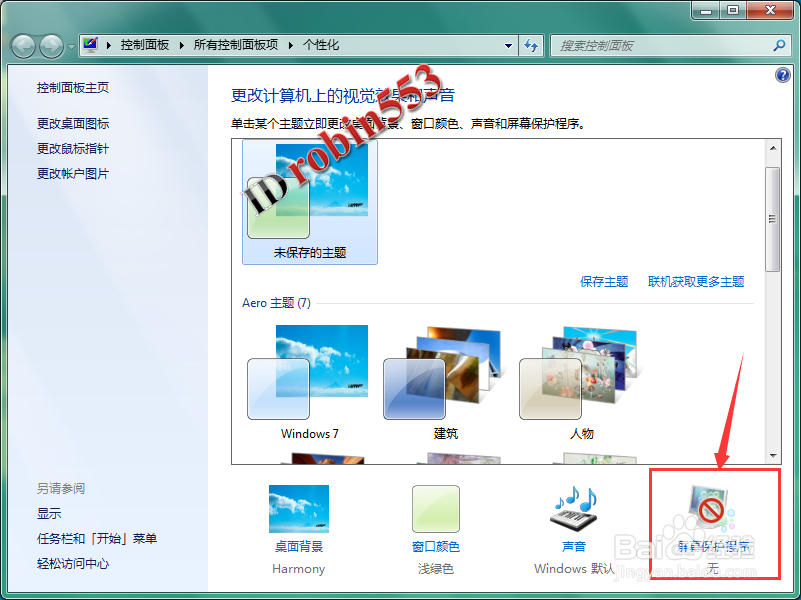The width and height of the screenshot is (801, 600).
Task: Click the magnifier search icon
Action: 779,45
